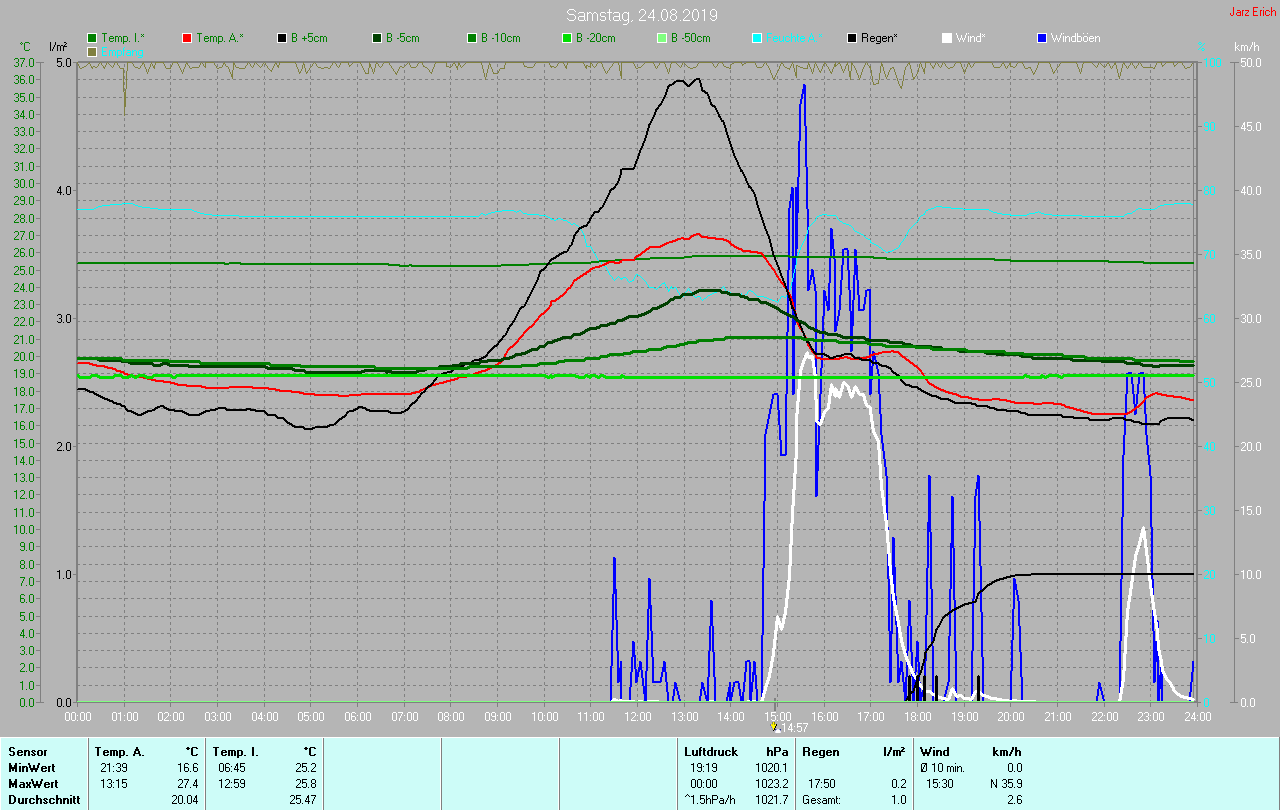Click the bright green B -20cm square
Viewport: 1280px width, 810px height.
tap(567, 38)
